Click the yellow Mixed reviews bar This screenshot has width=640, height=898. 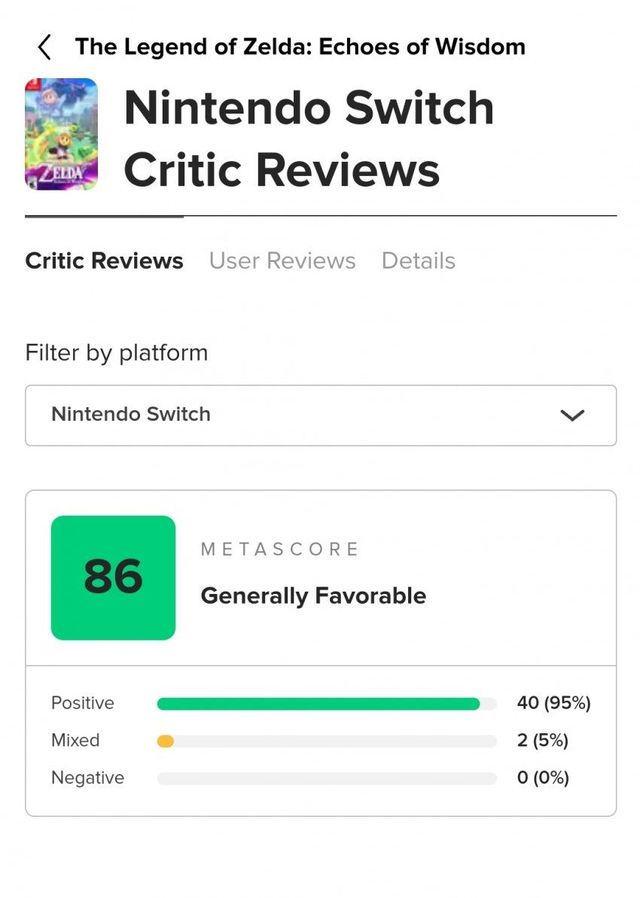(166, 741)
